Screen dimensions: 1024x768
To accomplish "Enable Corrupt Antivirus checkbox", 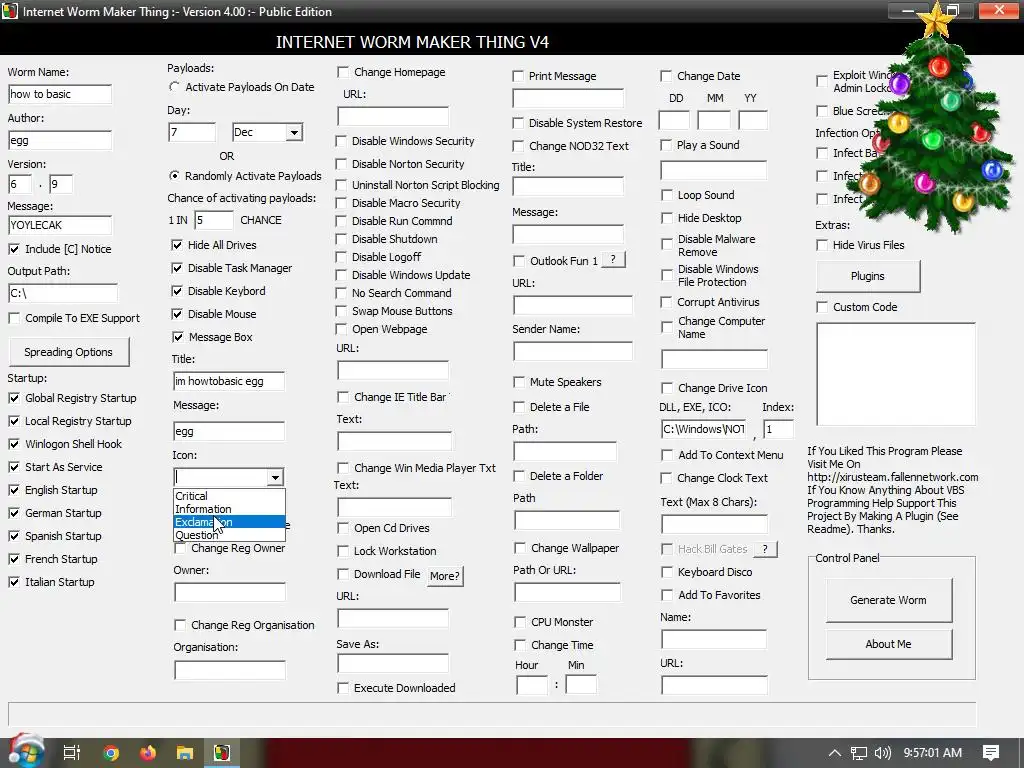I will [x=666, y=302].
